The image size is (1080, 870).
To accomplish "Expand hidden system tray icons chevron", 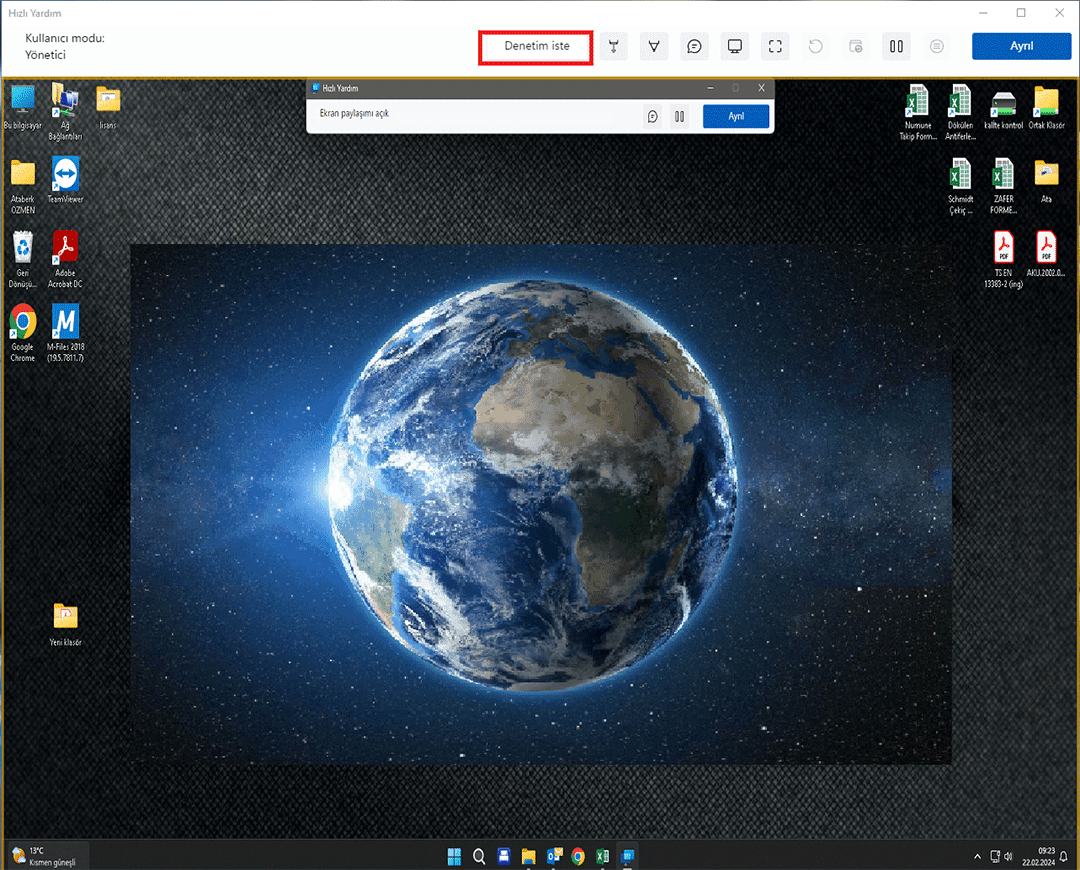I will [977, 857].
